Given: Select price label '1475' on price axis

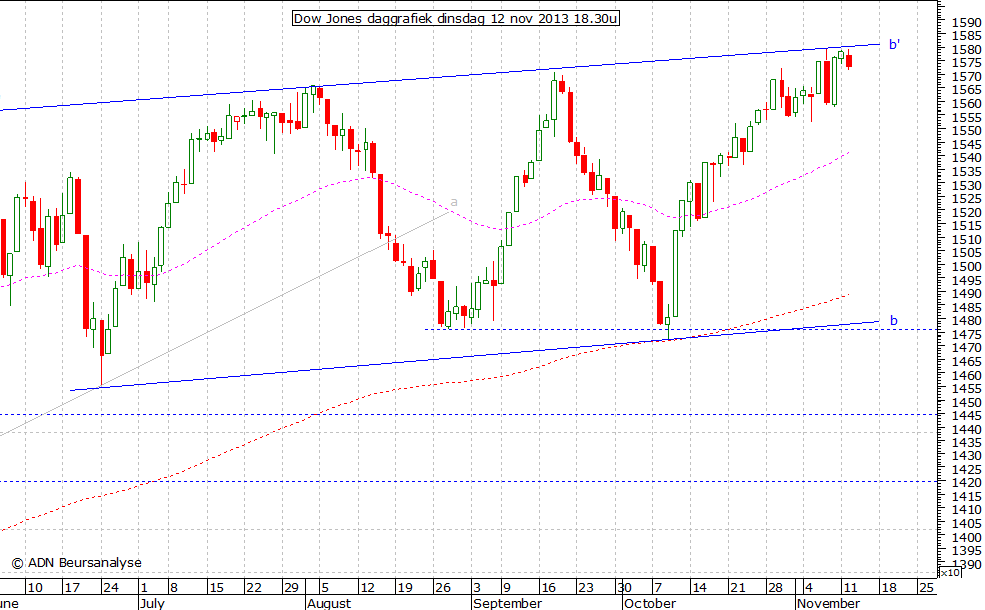Looking at the screenshot, I should pos(966,334).
